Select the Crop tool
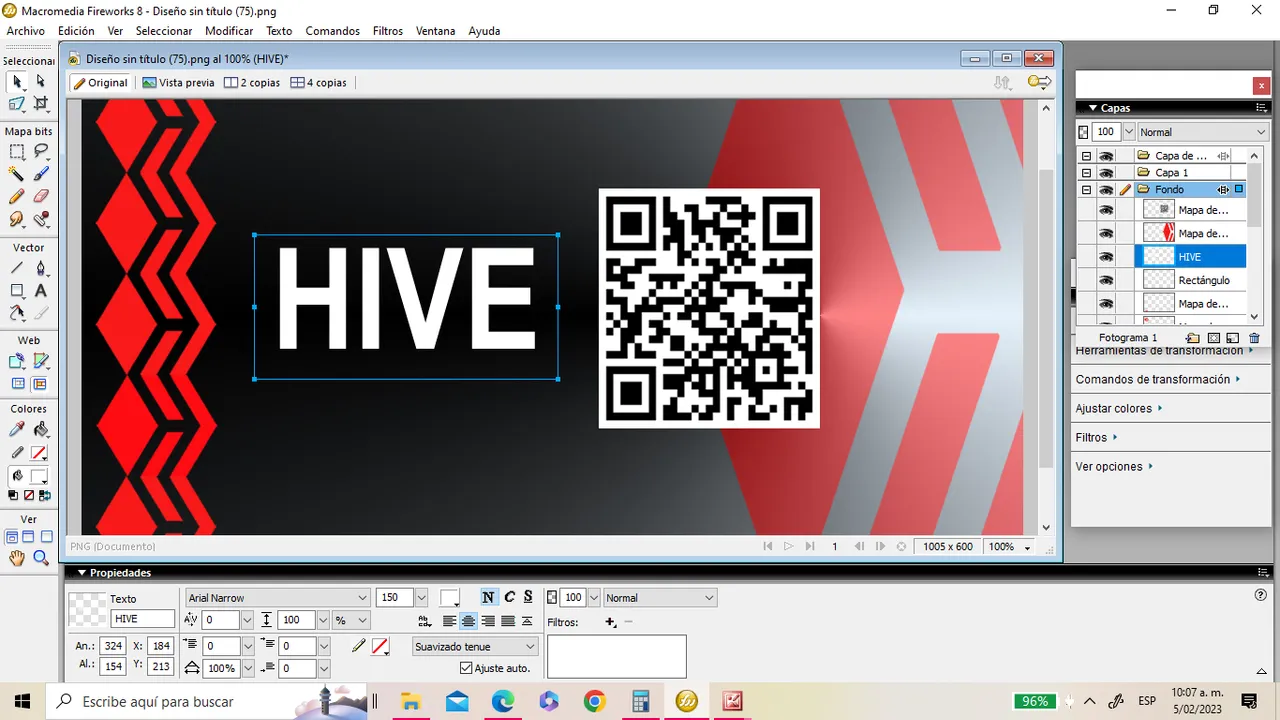 41,103
